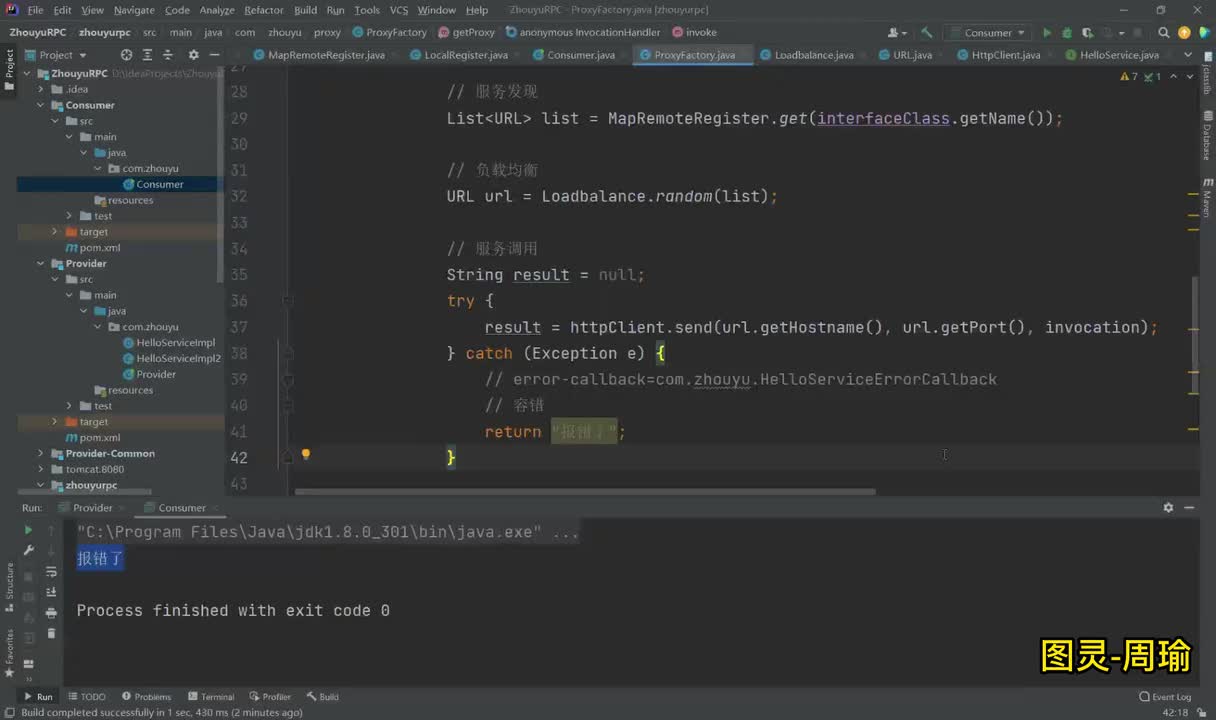Image resolution: width=1216 pixels, height=720 pixels.
Task: Collapse the Consumer module node
Action: click(x=42, y=105)
